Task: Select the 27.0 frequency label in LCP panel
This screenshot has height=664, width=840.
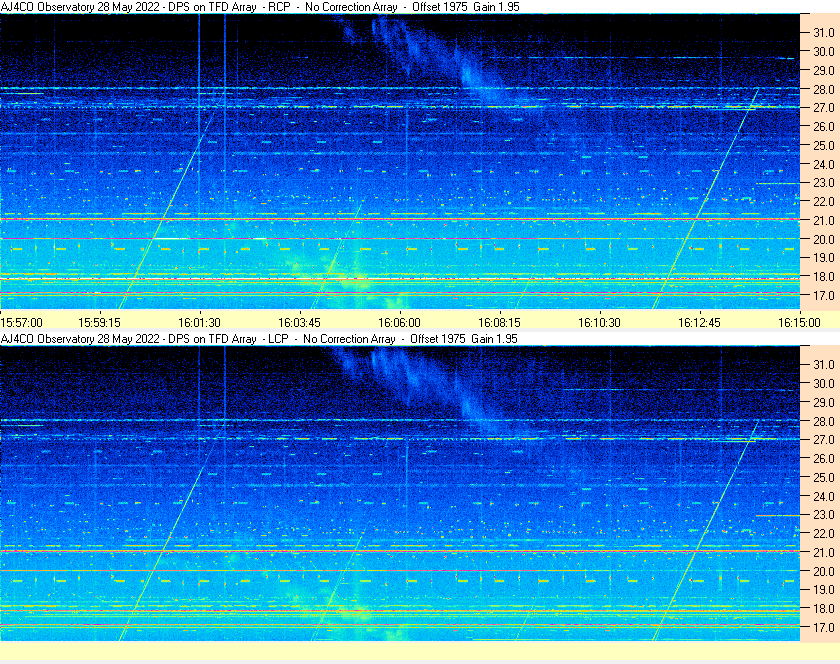Action: pos(823,440)
